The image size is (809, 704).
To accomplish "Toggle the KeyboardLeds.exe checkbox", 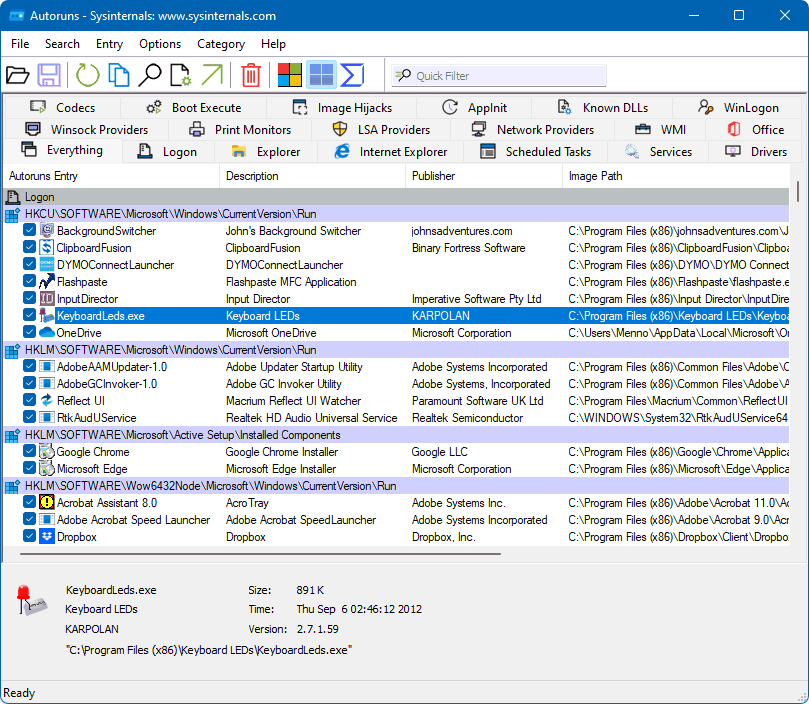I will (29, 315).
